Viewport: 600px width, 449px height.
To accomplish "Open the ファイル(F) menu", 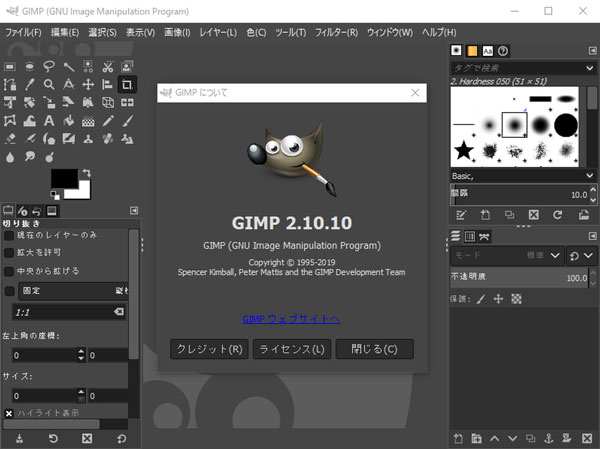I will coord(23,33).
